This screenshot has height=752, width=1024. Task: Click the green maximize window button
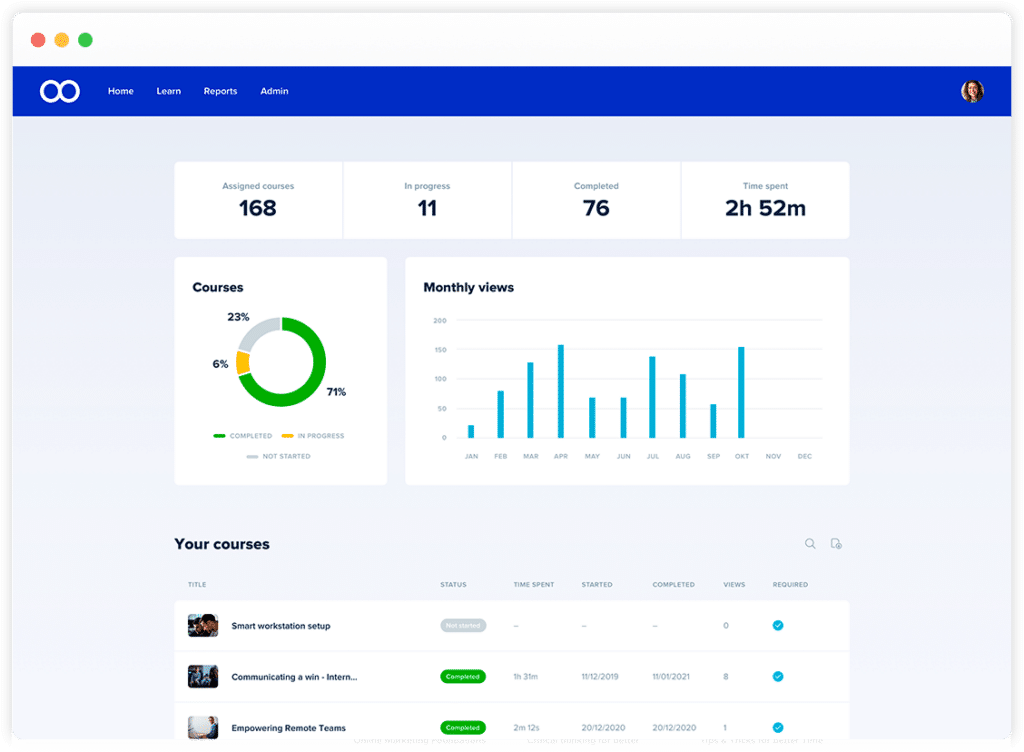[x=85, y=40]
